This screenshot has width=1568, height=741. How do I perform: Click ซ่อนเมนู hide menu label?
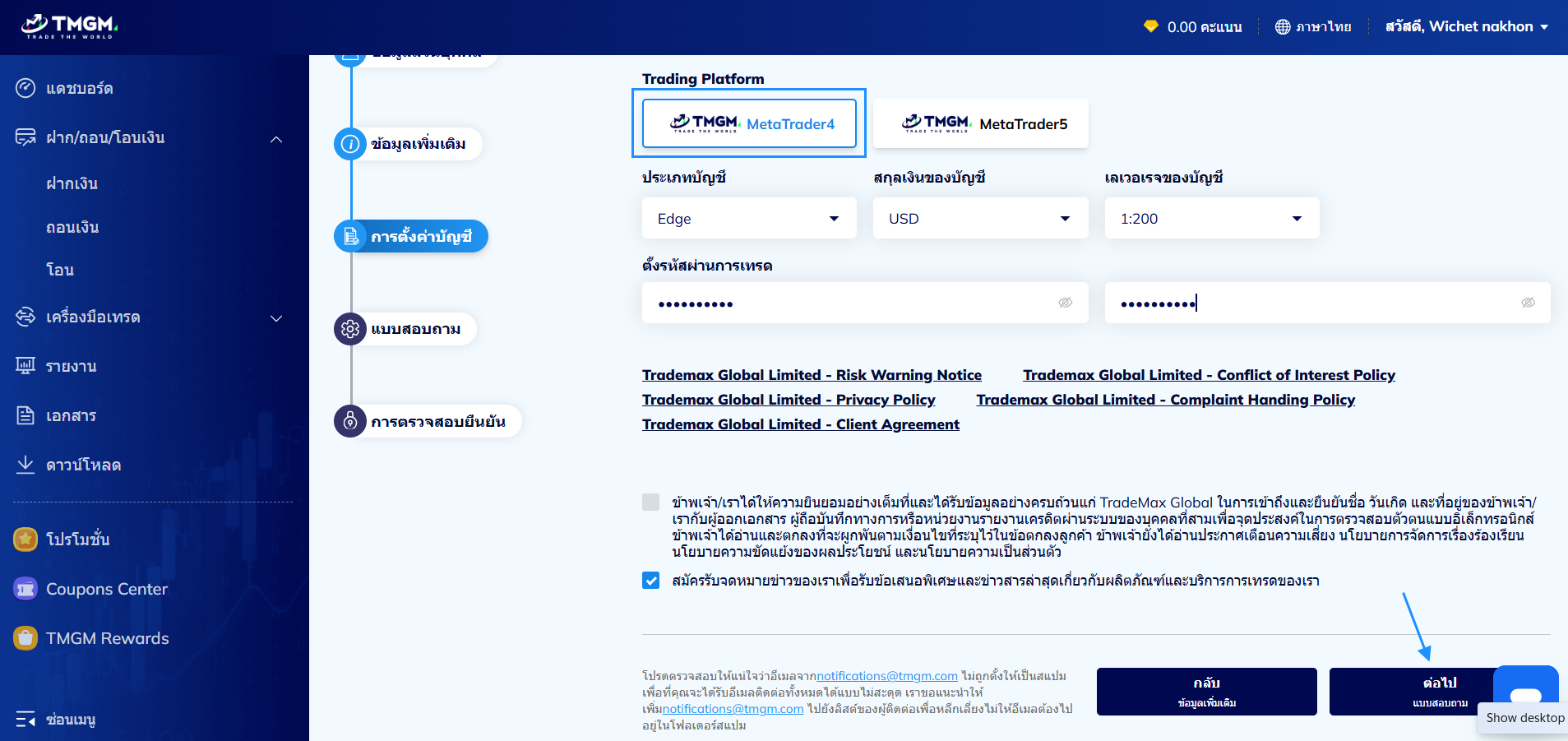point(71,720)
